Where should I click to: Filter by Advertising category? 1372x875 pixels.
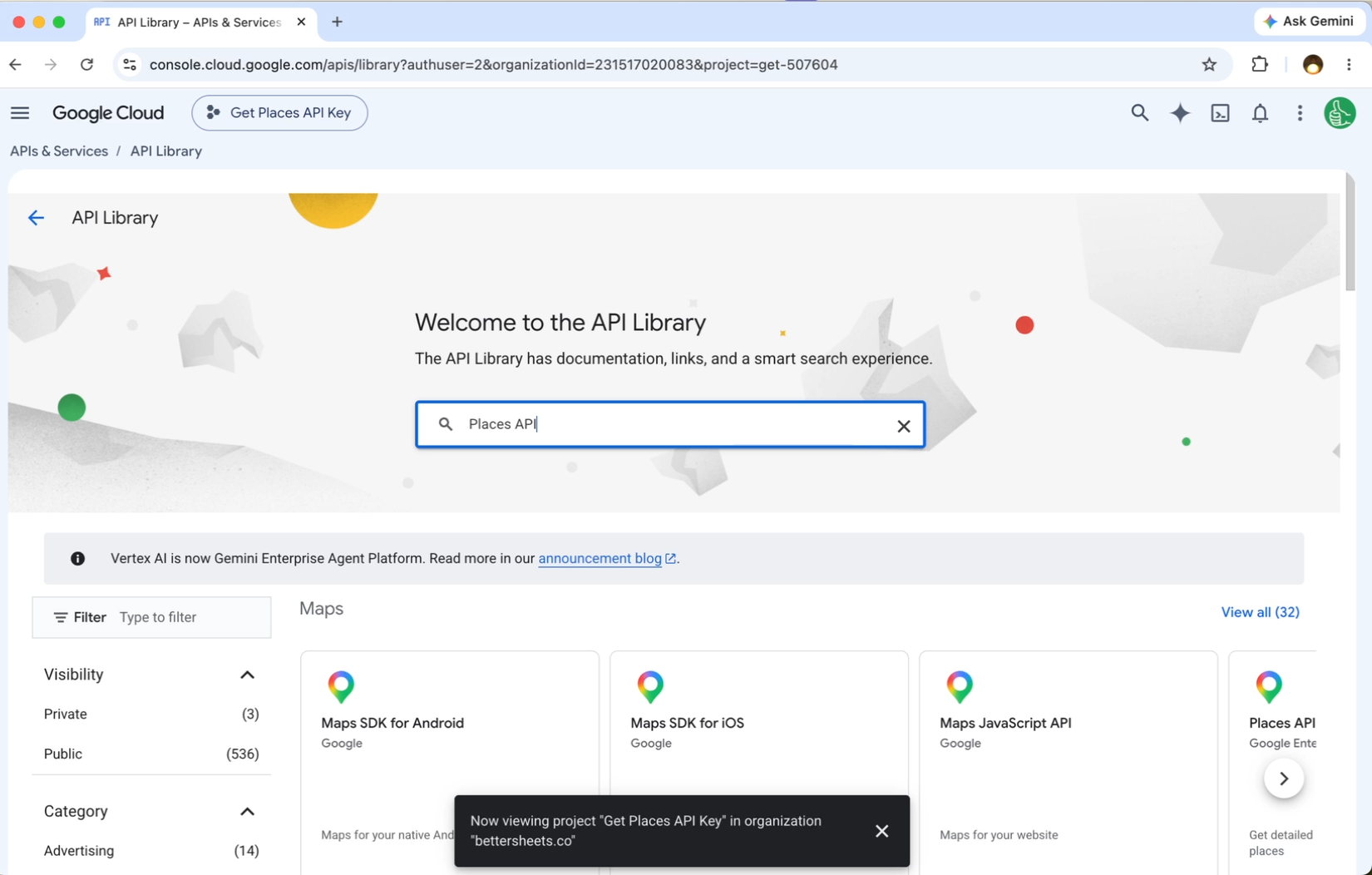(x=151, y=850)
